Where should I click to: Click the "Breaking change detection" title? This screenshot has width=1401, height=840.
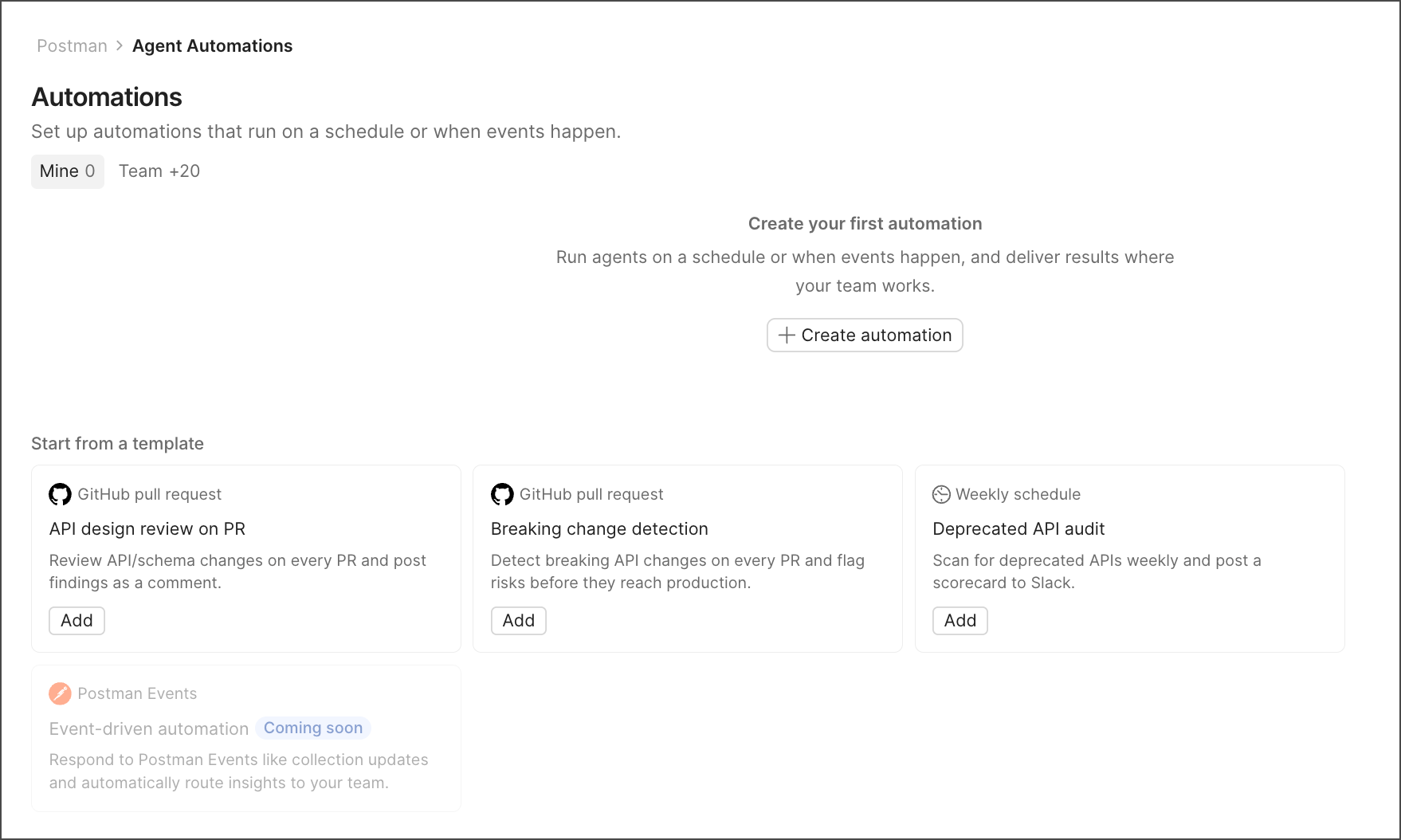click(x=599, y=529)
